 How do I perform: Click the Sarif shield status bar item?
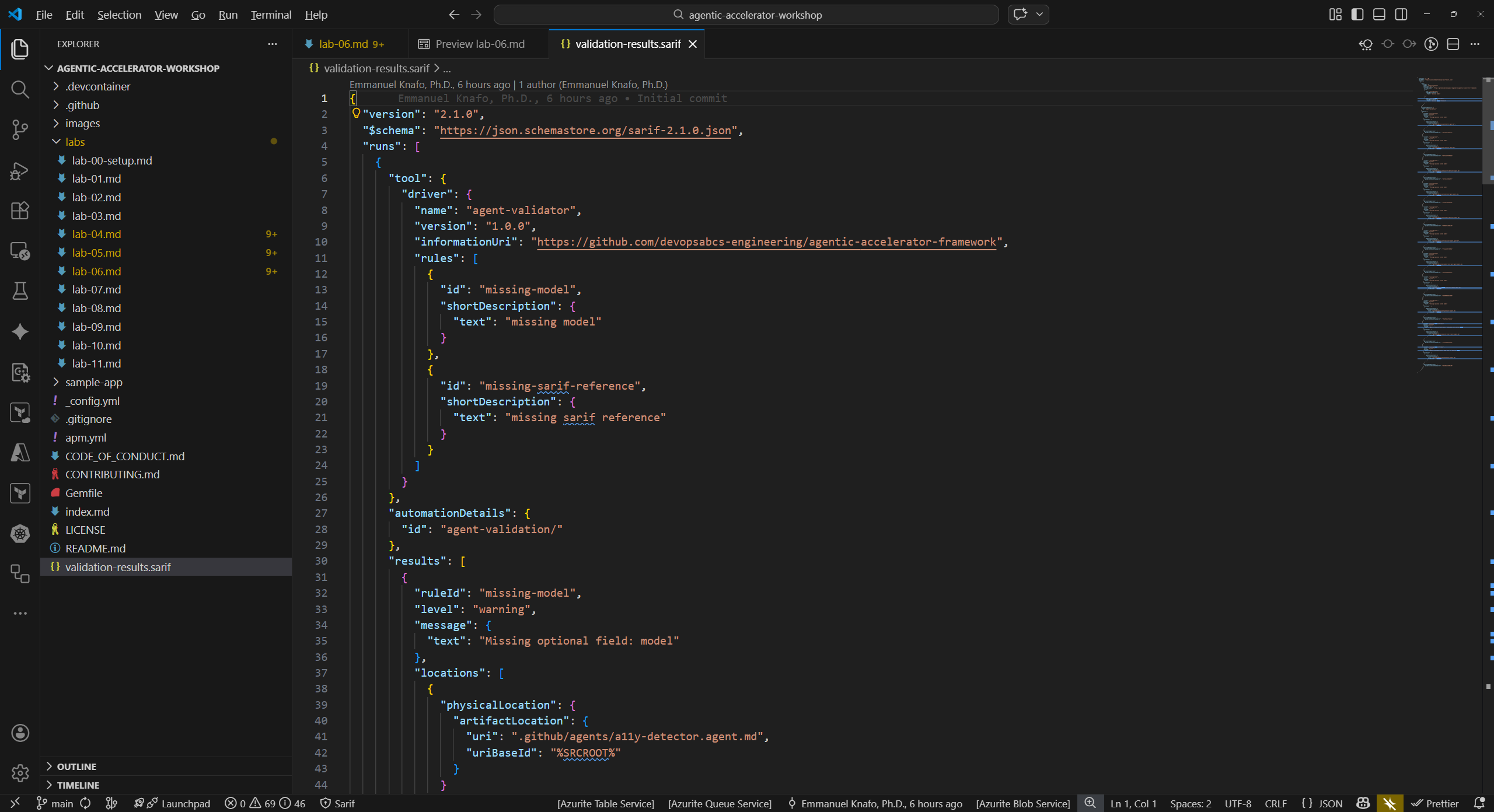click(337, 803)
